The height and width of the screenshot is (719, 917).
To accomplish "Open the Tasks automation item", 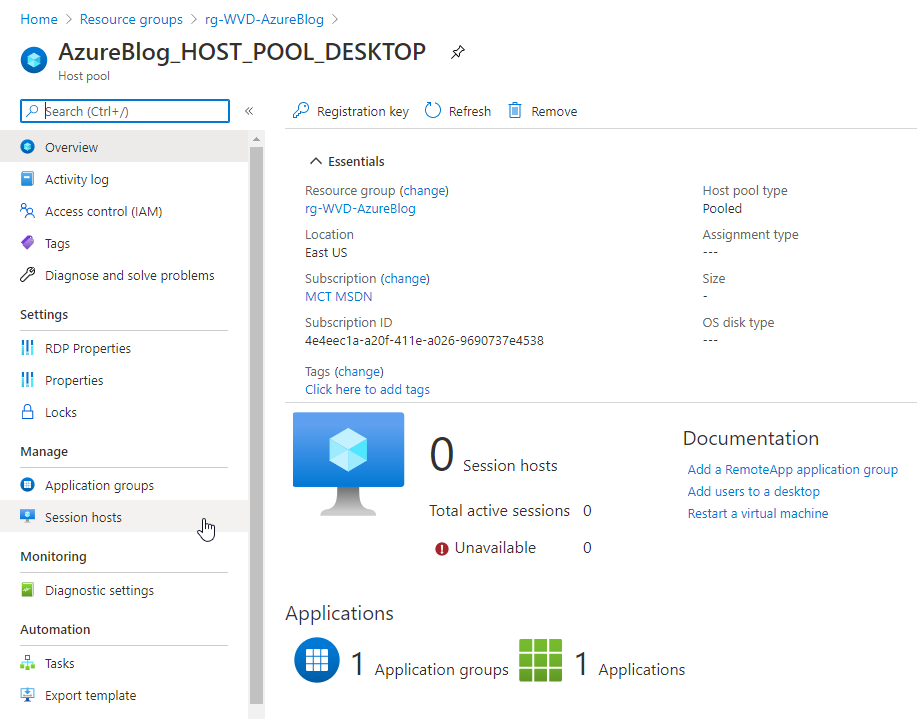I will coord(62,663).
